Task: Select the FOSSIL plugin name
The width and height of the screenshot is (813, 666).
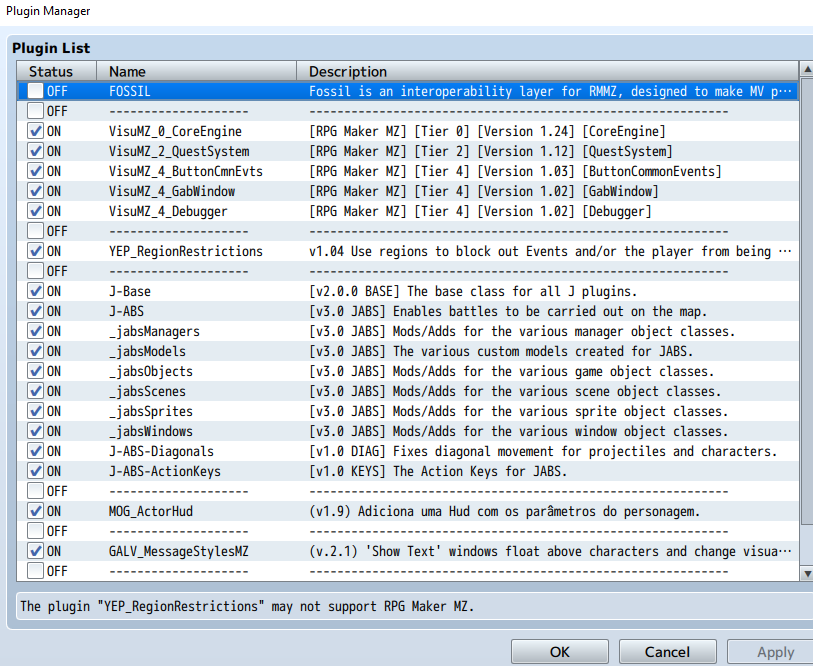Action: tap(130, 91)
